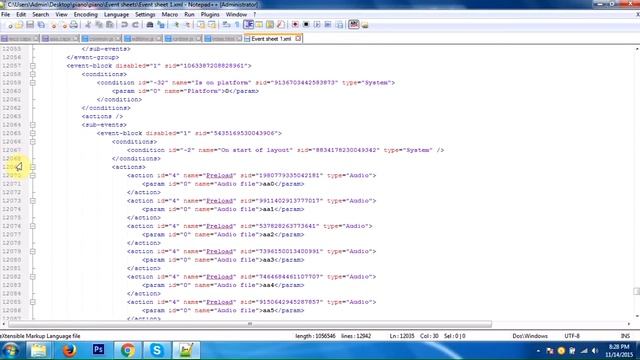
Task: Collapse Preload action fold at line 12079
Action: click(33, 251)
